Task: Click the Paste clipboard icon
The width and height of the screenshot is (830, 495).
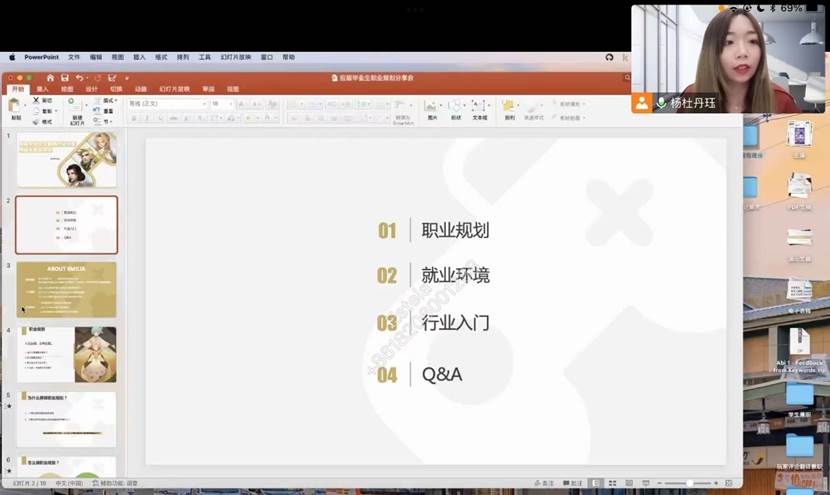Action: [16, 106]
